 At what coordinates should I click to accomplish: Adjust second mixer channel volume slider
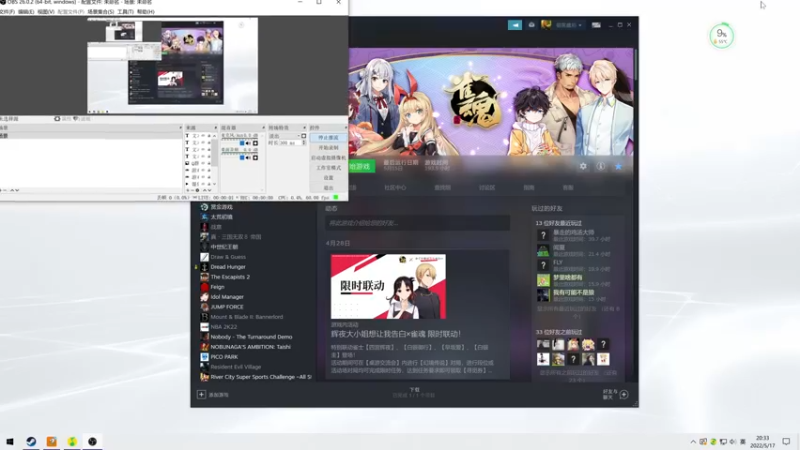click(x=230, y=158)
